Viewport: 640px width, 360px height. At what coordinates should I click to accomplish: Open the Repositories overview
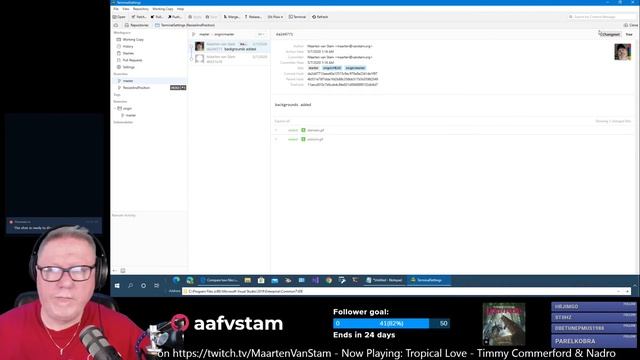point(137,25)
